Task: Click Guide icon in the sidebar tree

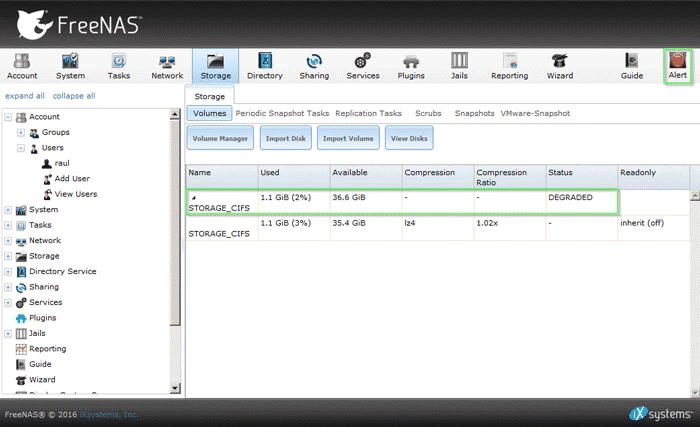Action: click(21, 364)
